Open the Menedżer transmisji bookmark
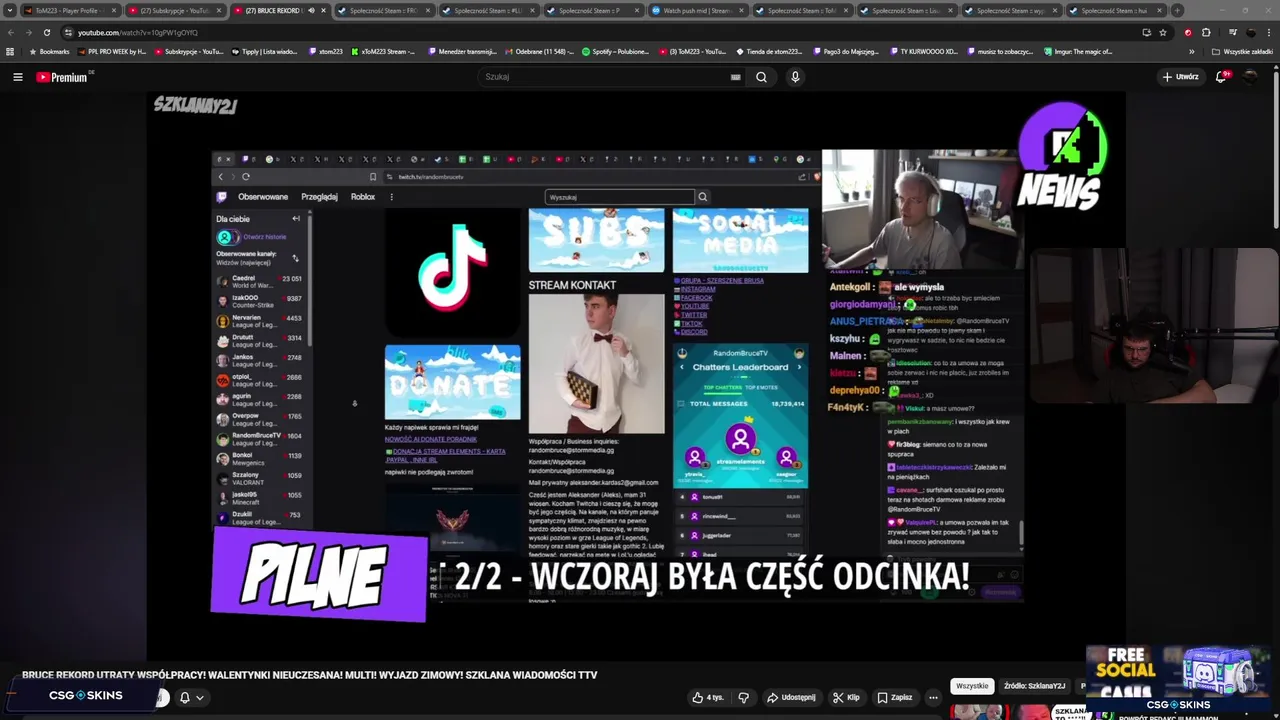 (462, 51)
